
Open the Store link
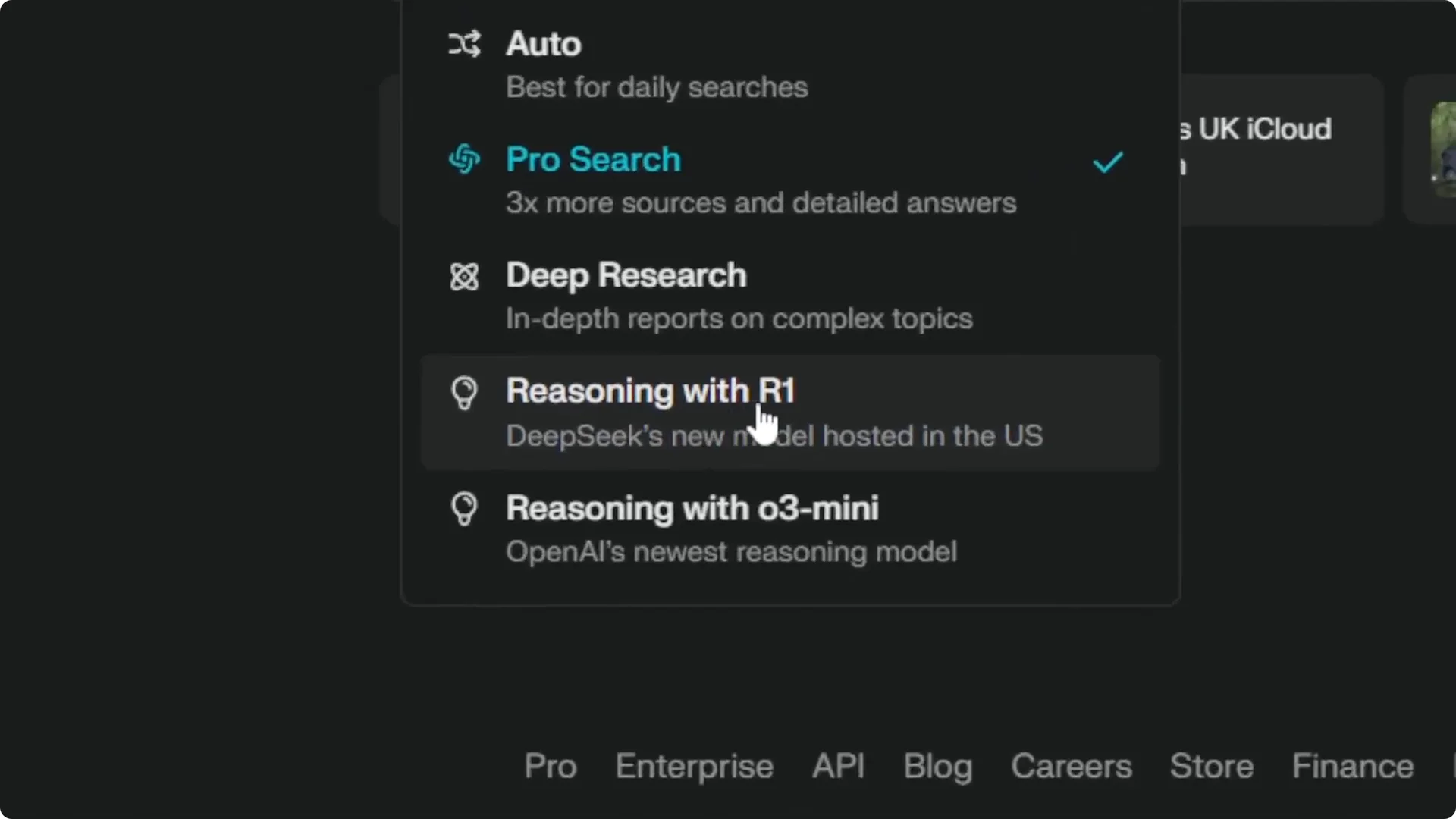point(1211,767)
